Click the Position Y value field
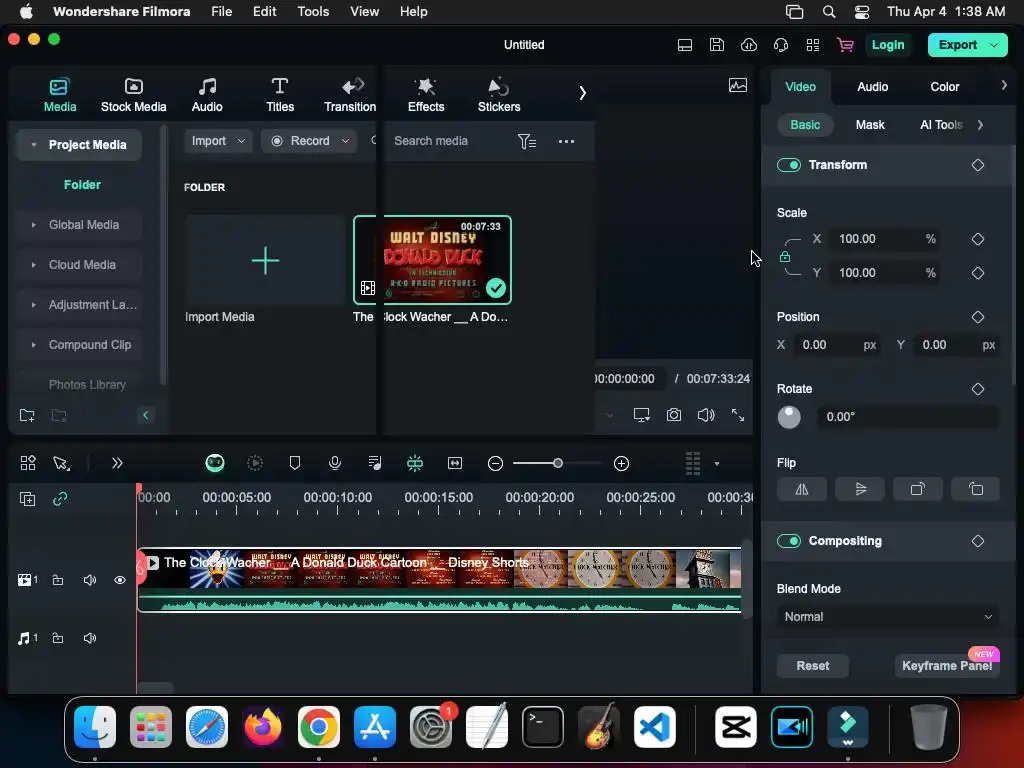The image size is (1024, 768). (x=957, y=345)
